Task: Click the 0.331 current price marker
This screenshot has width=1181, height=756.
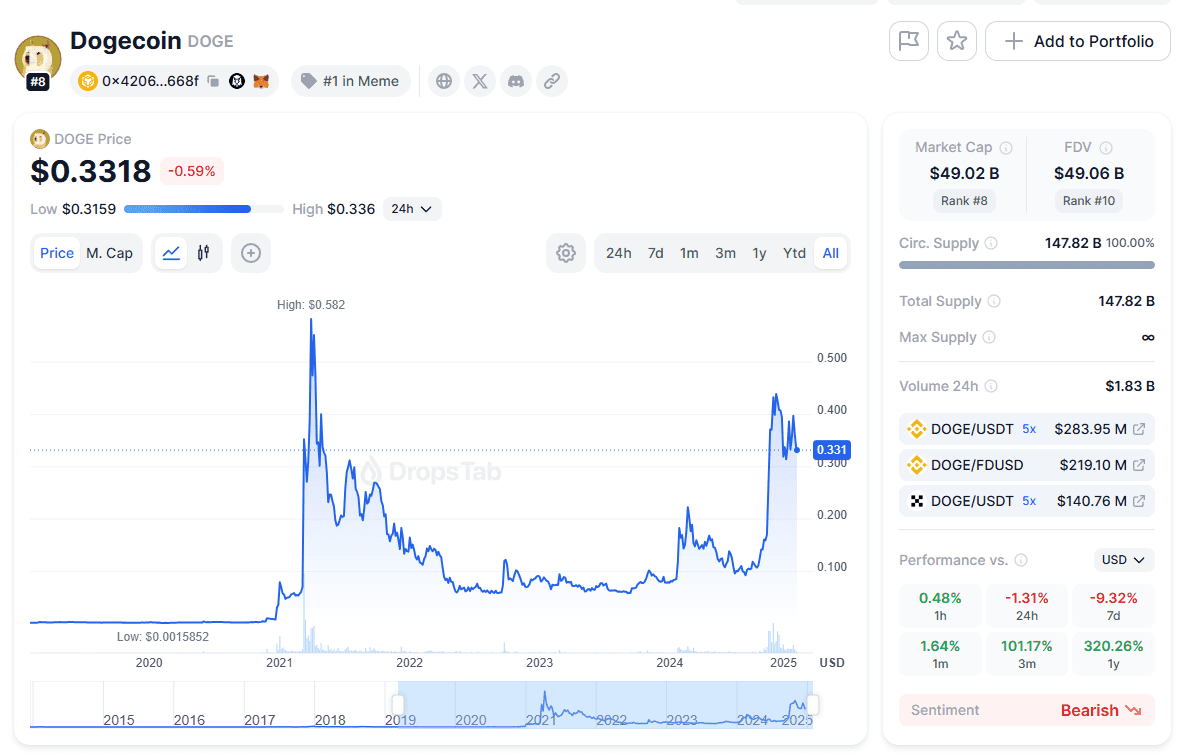Action: pyautogui.click(x=832, y=450)
